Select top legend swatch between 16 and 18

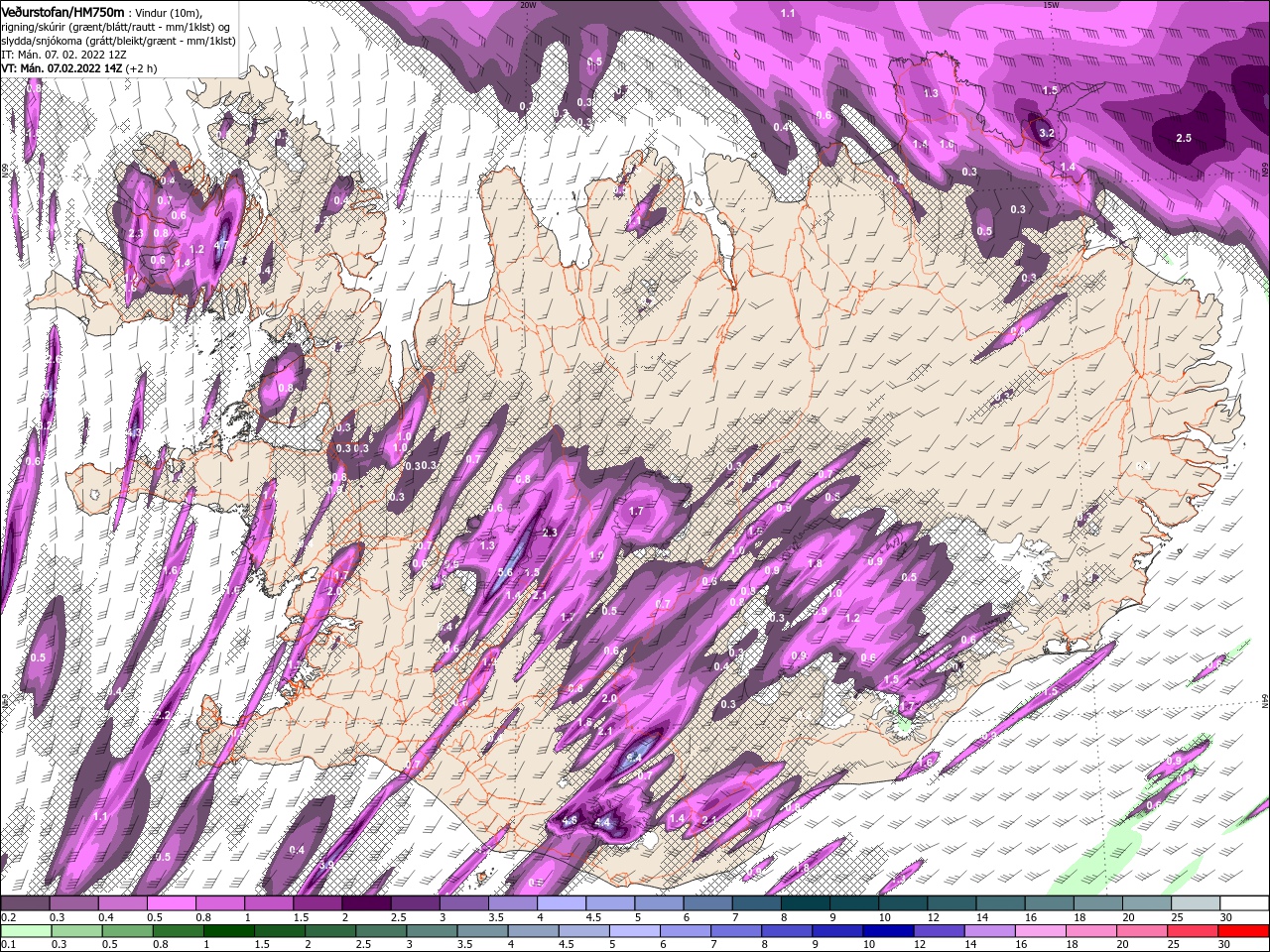1048,903
